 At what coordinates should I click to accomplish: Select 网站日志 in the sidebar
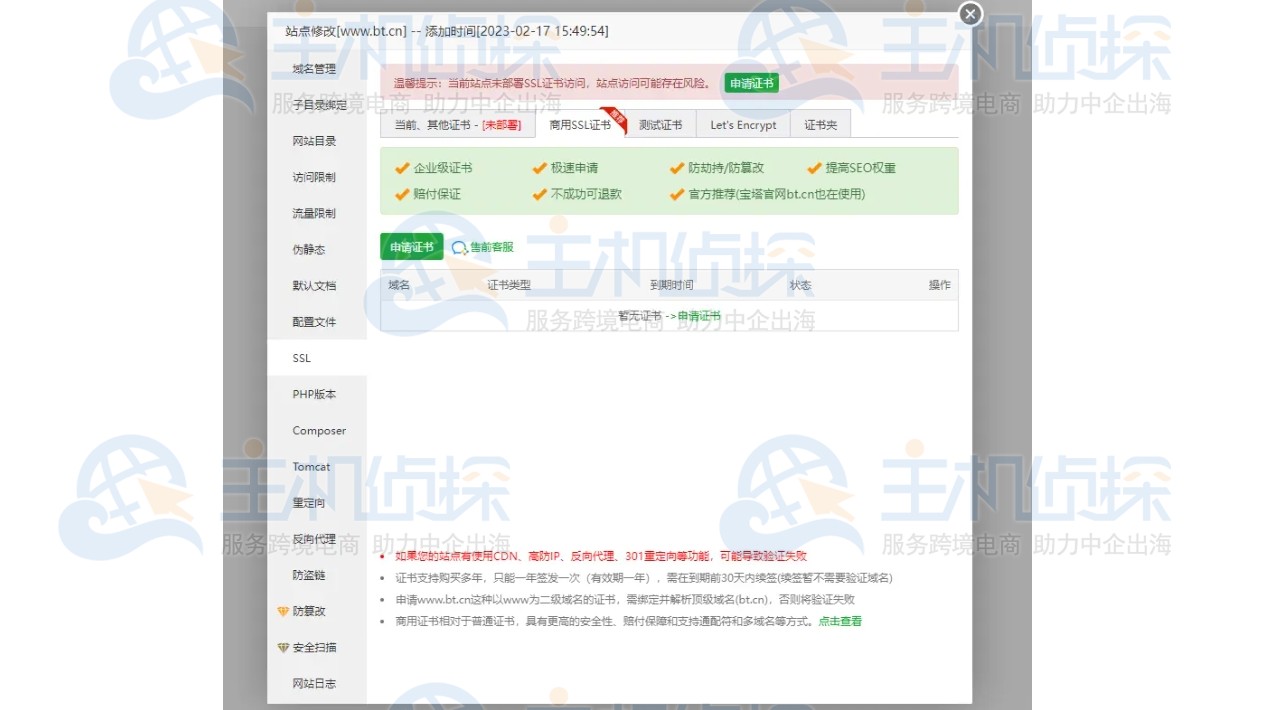314,683
